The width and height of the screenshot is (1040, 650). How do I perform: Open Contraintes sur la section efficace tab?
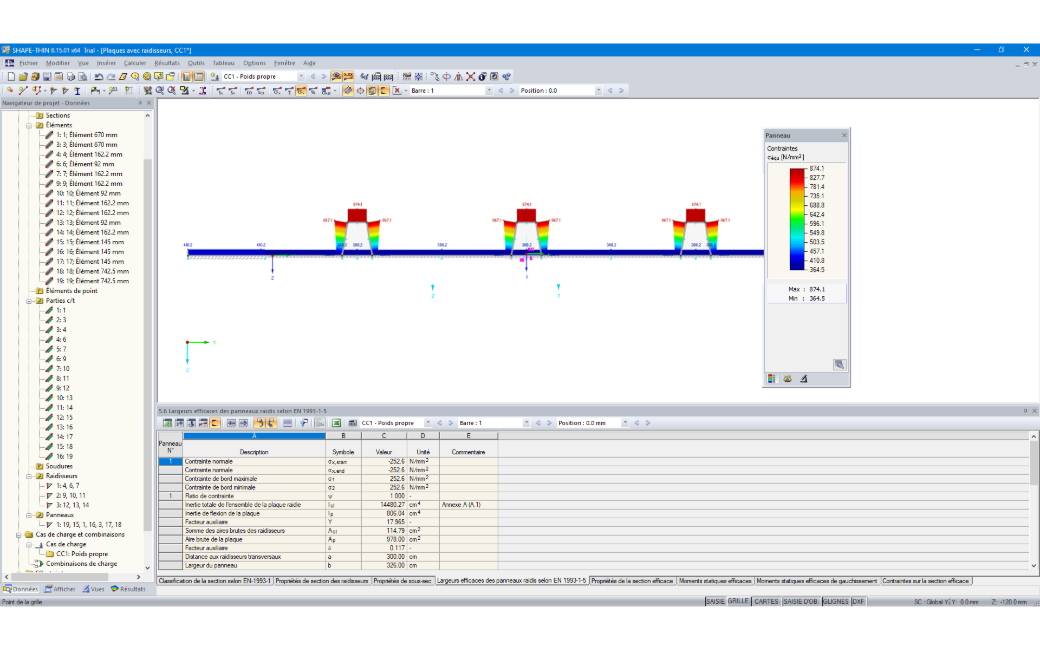tap(926, 581)
